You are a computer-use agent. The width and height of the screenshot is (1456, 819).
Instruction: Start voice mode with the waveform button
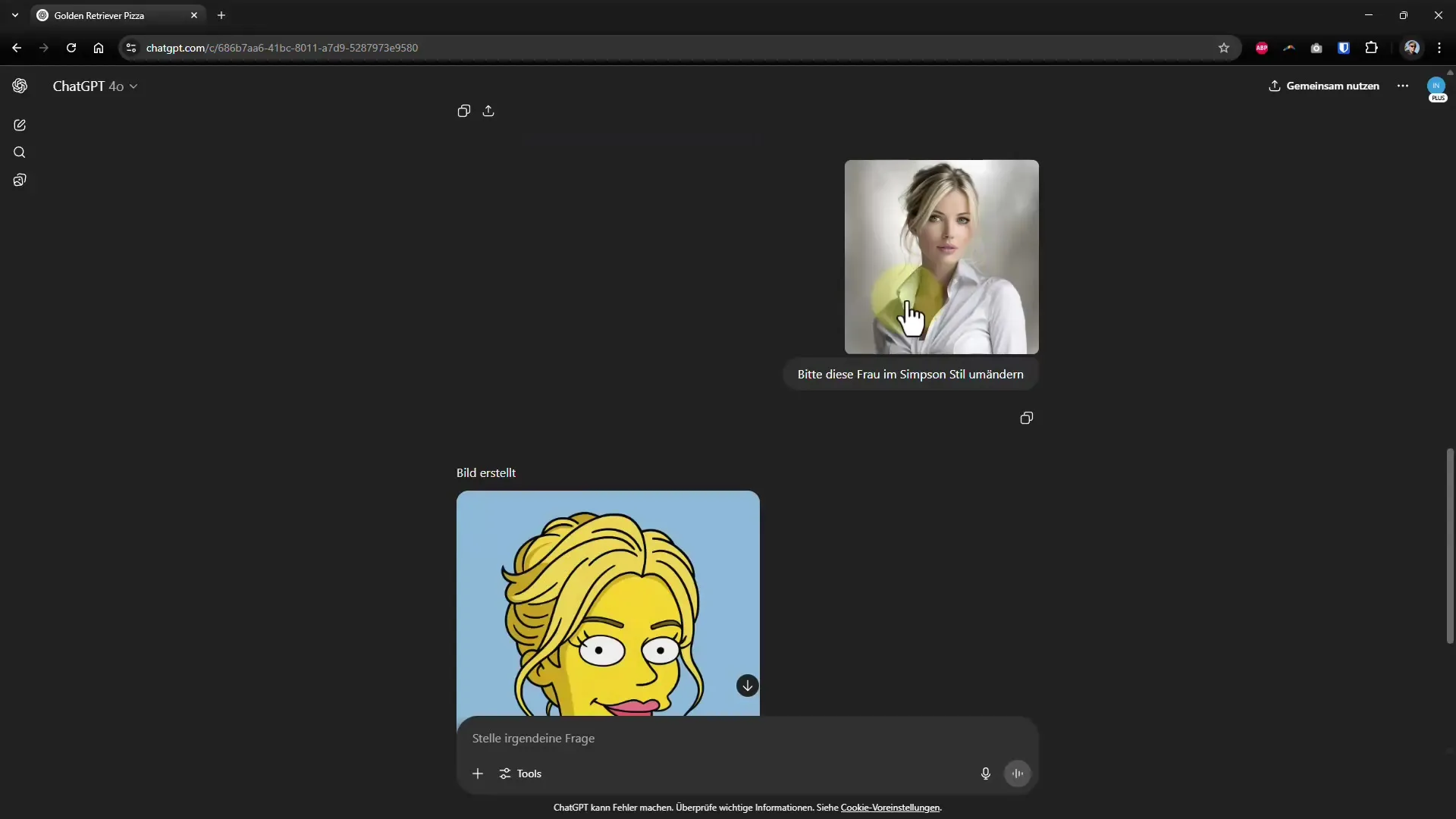(x=1018, y=773)
